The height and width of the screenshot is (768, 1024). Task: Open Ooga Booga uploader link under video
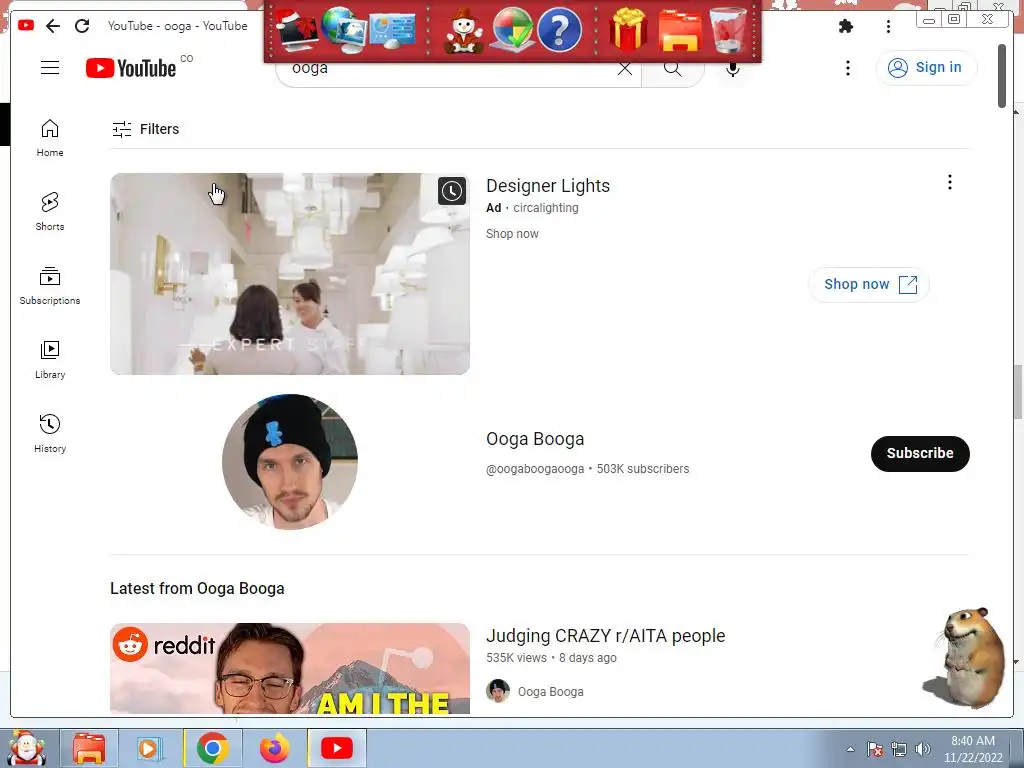(551, 692)
